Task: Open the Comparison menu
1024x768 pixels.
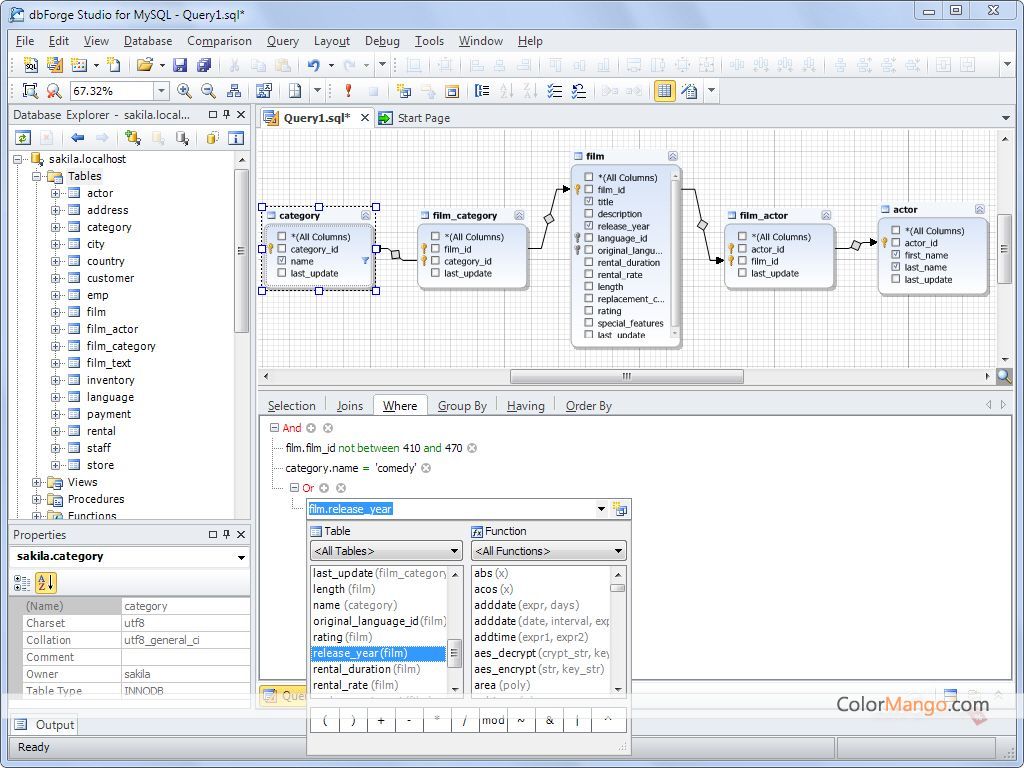Action: pos(219,41)
